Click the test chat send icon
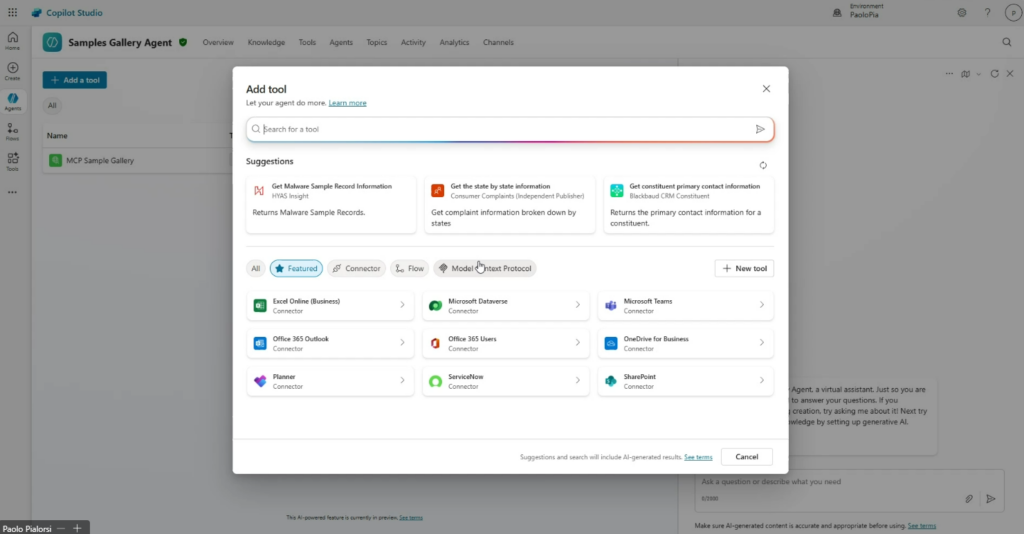The width and height of the screenshot is (1024, 534). pos(991,499)
